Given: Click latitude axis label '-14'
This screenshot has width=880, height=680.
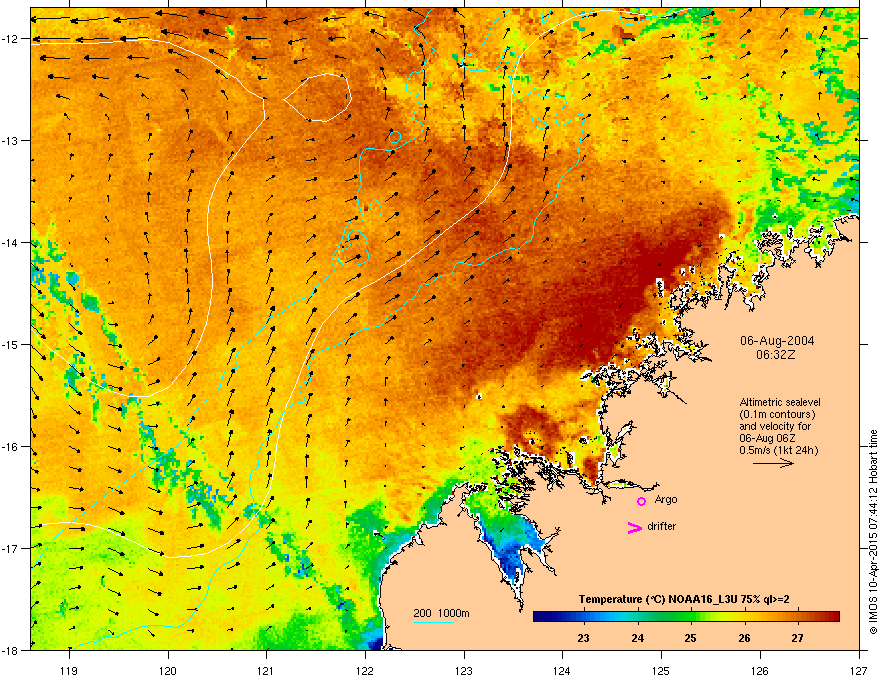Looking at the screenshot, I should pyautogui.click(x=11, y=242).
